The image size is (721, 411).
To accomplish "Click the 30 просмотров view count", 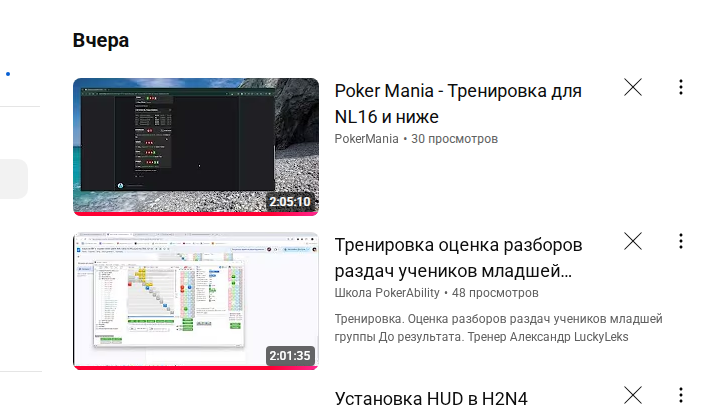I will click(454, 139).
